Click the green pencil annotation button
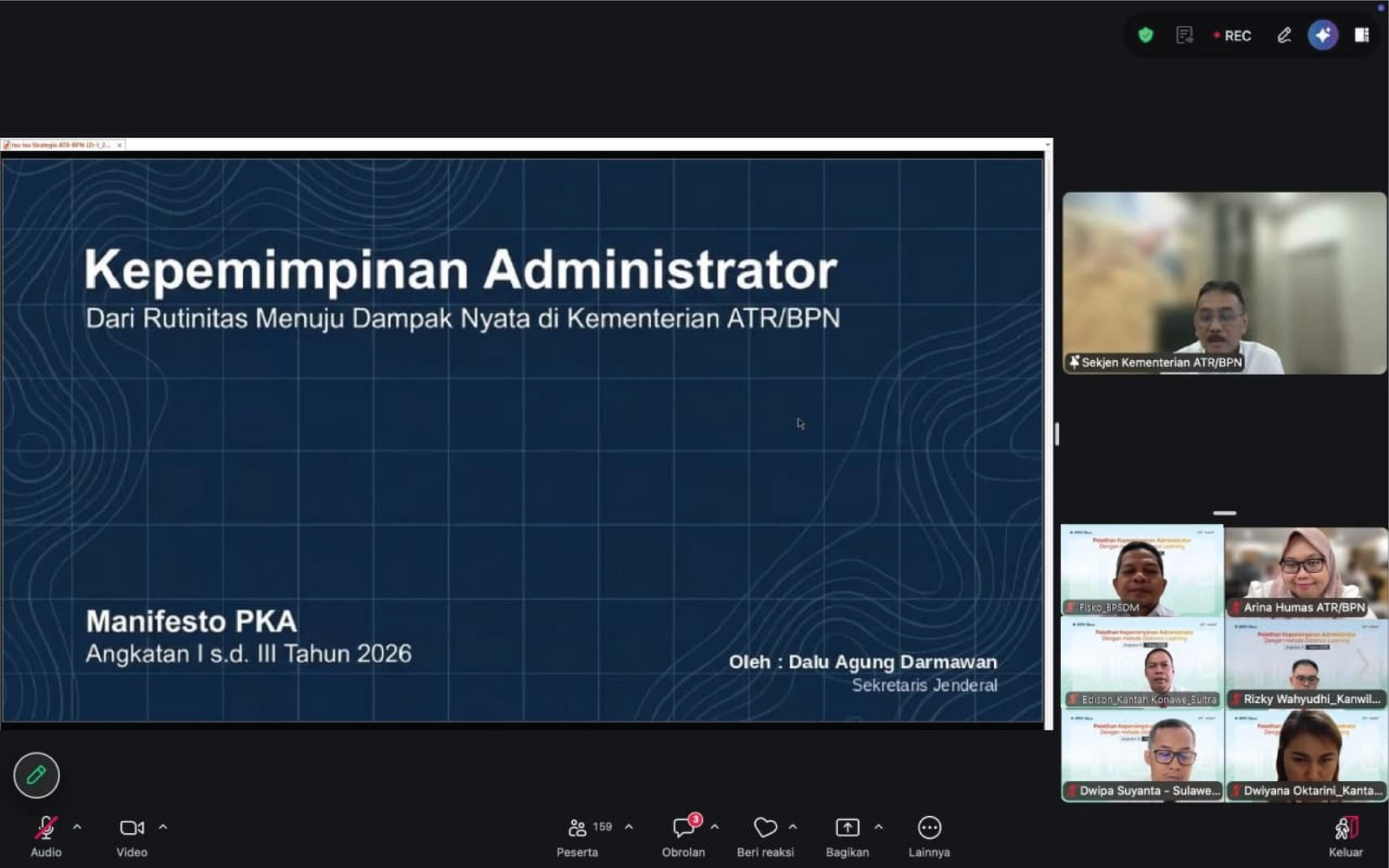The height and width of the screenshot is (868, 1389). [36, 775]
